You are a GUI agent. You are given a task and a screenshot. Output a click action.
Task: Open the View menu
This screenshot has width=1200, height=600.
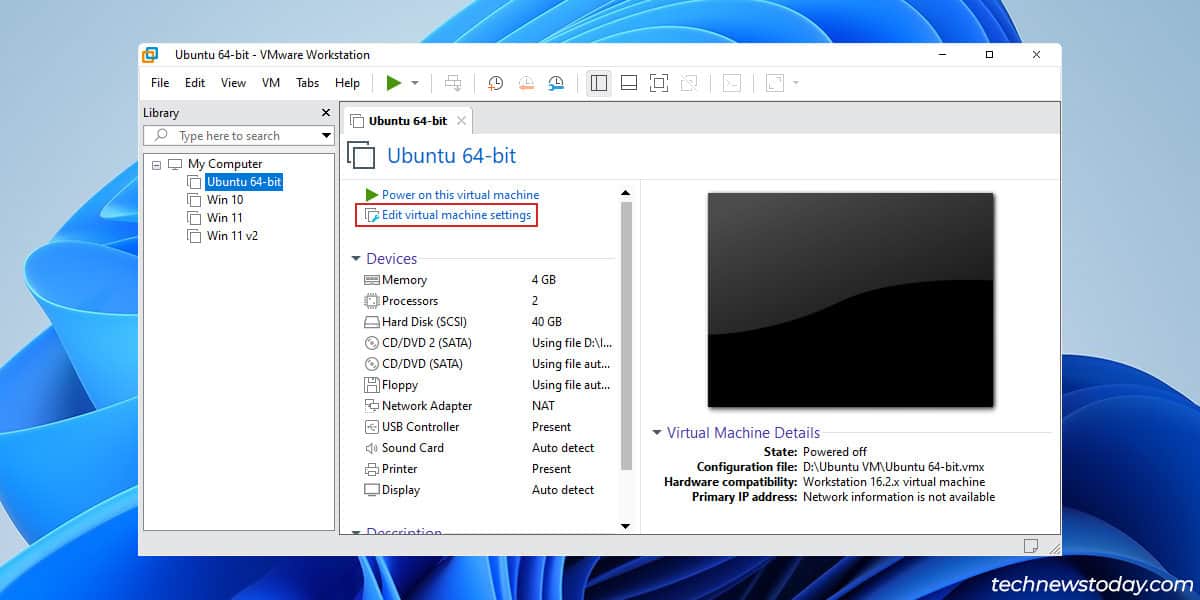(x=233, y=83)
